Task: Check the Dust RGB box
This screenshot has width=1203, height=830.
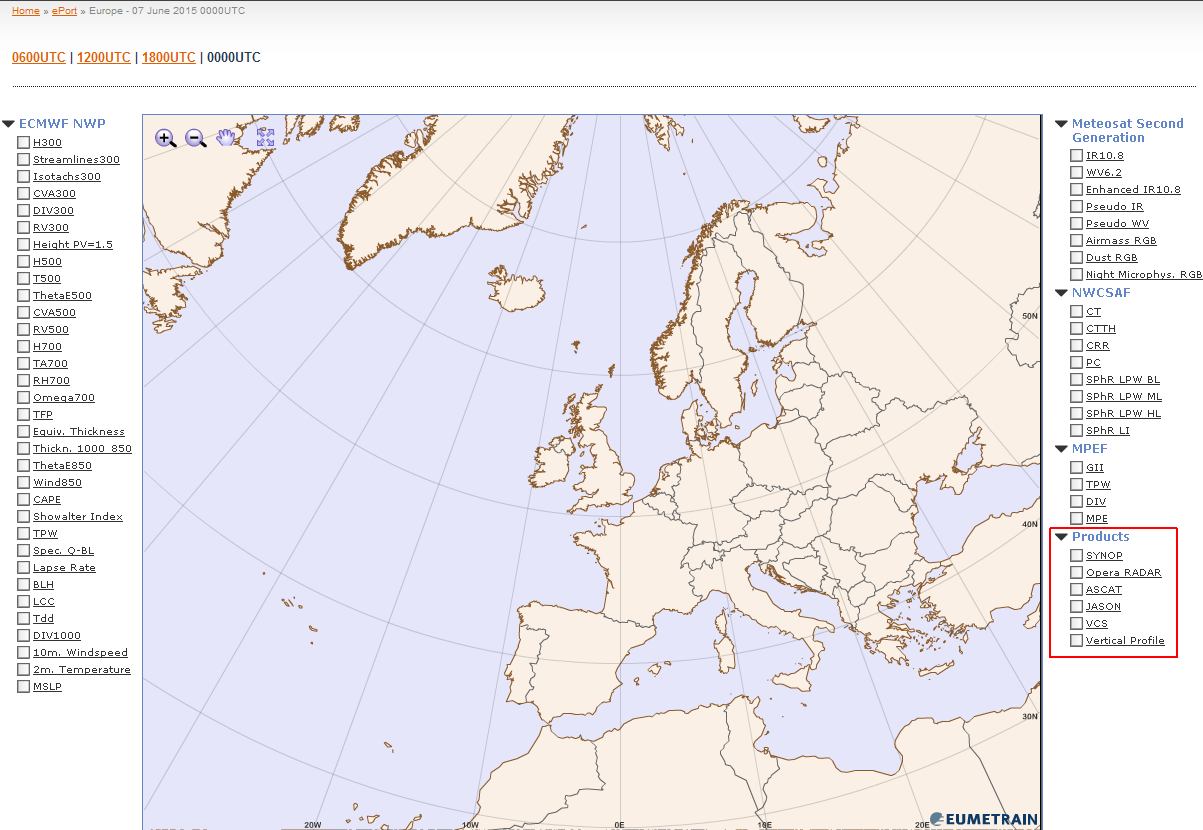Action: [x=1076, y=257]
